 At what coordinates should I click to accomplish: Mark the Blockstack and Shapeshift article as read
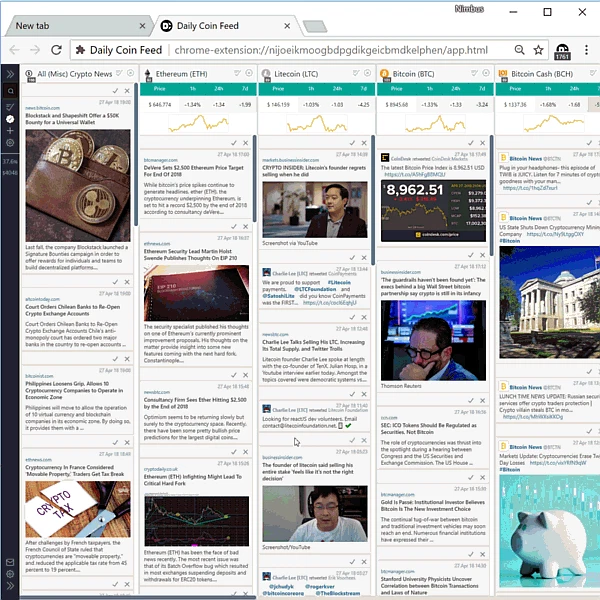pos(115,91)
